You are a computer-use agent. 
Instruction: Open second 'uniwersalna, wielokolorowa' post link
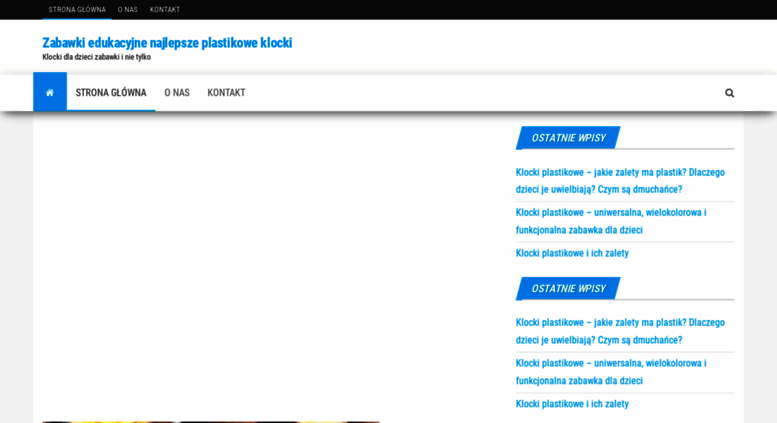tap(611, 372)
